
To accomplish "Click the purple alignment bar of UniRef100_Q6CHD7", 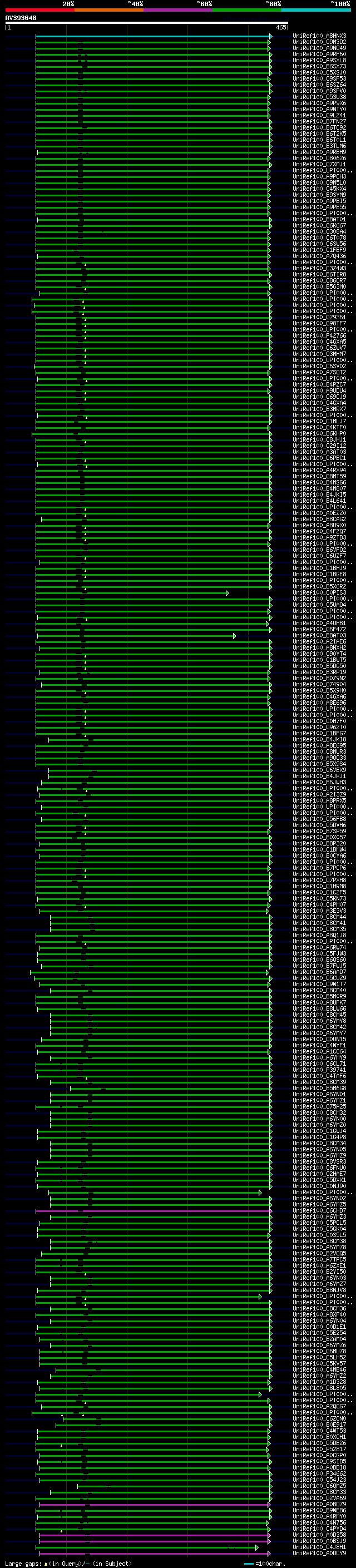I will (154, 1211).
